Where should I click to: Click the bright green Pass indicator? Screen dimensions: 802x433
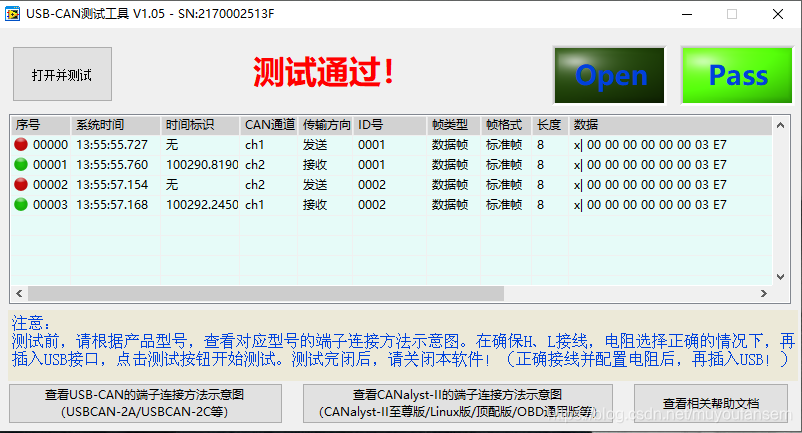tap(737, 75)
